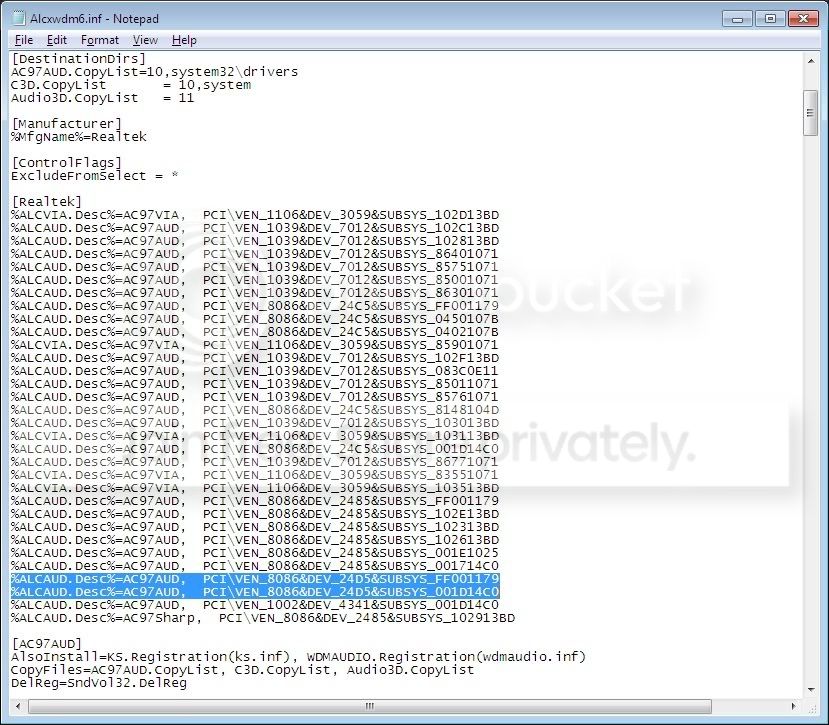The height and width of the screenshot is (725, 829).
Task: Click the line ending SUBSYS_103113BD
Action: point(255,436)
